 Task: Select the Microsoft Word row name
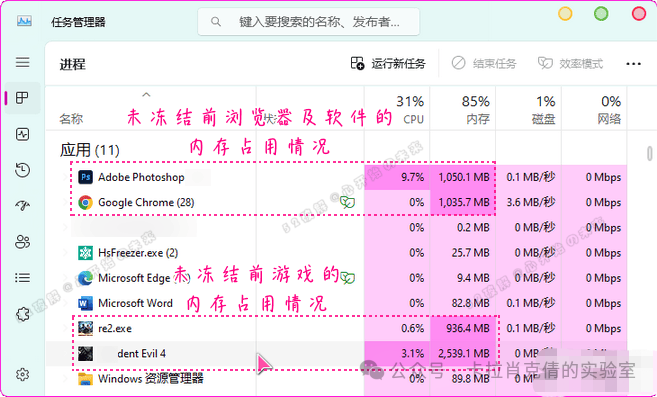(135, 303)
